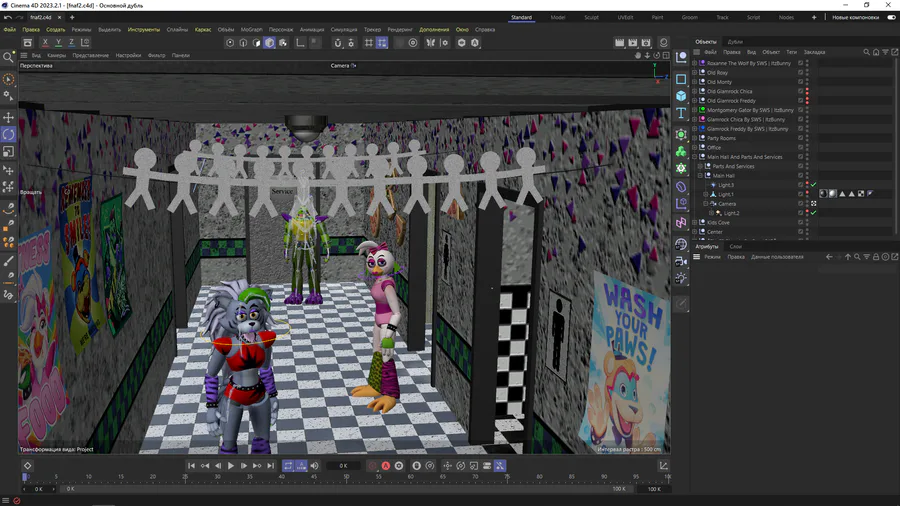Enable snapping with the magnet icon
Screen dimensions: 900x506
coord(338,42)
